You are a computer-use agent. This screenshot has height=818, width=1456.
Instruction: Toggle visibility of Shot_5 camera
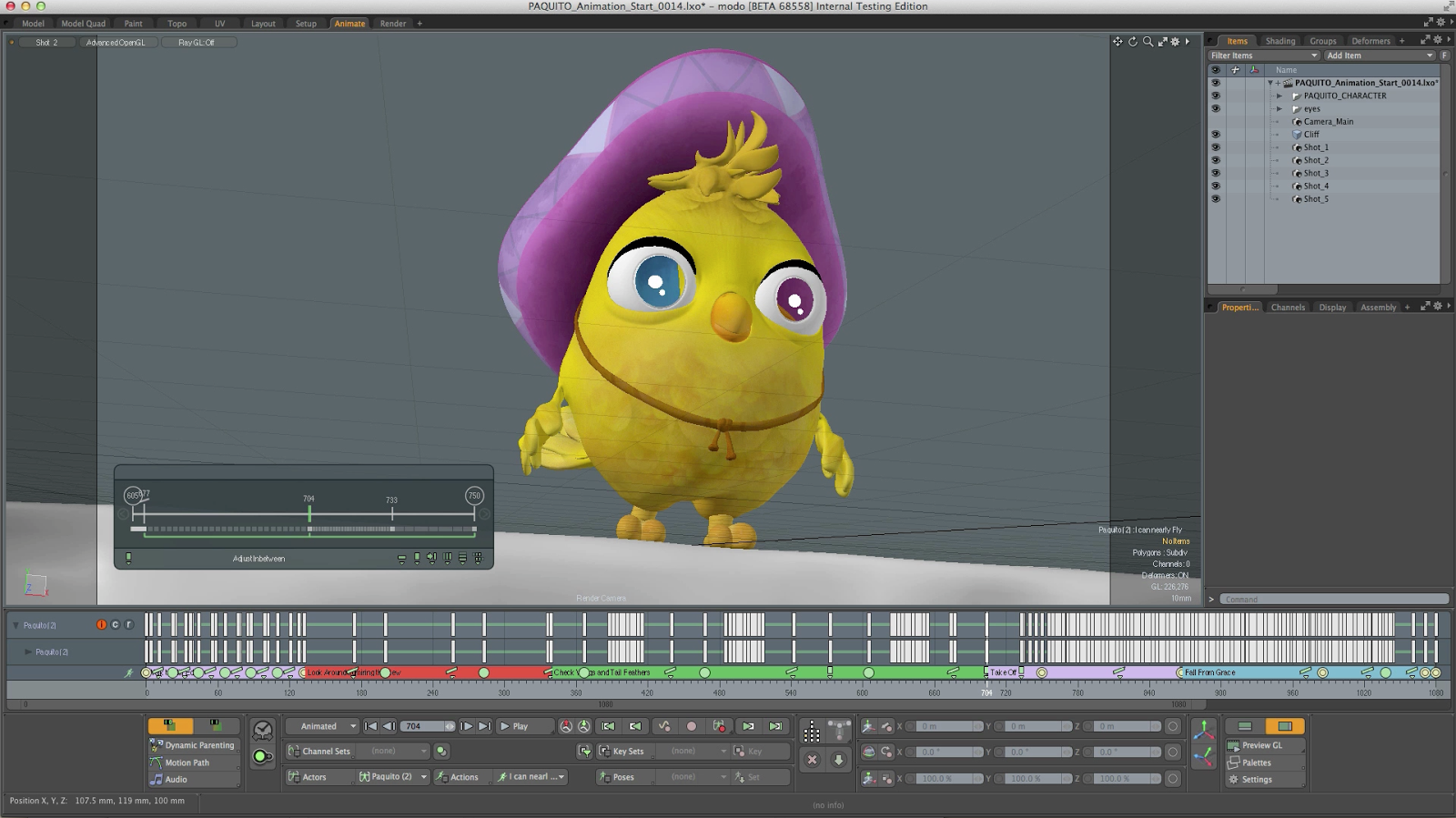tap(1215, 198)
